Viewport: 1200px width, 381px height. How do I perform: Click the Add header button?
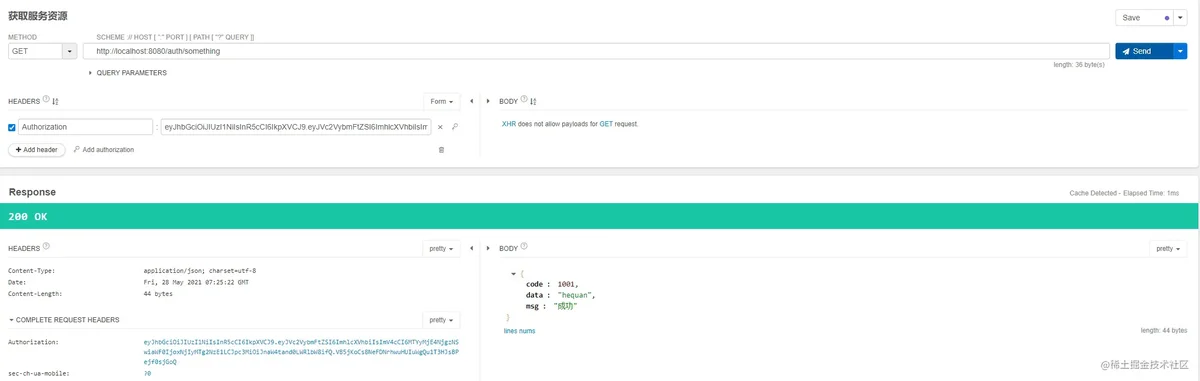[37, 149]
